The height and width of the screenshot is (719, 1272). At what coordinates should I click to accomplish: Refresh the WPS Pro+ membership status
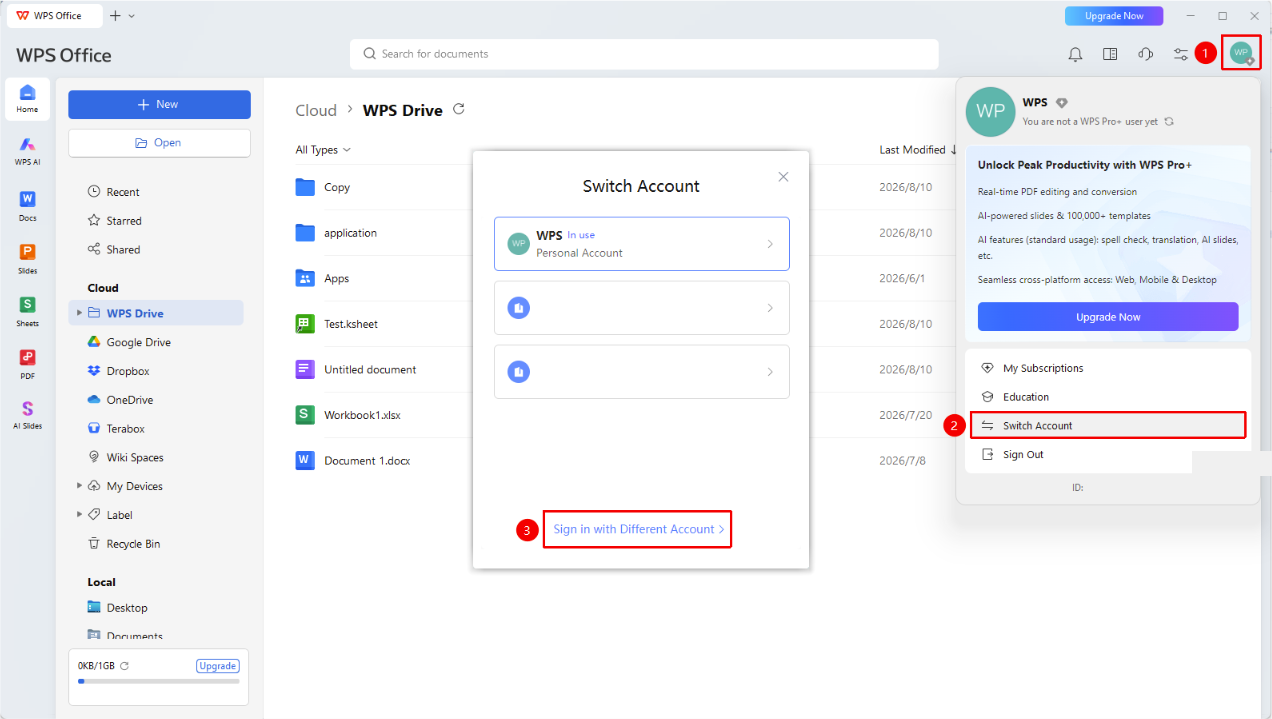[x=1169, y=121]
